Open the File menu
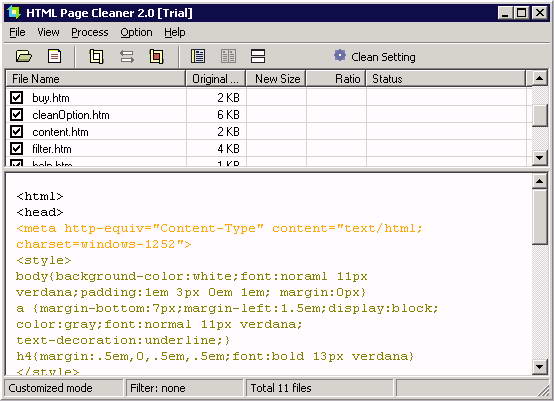Screen dimensions: 554x401 coord(17,33)
